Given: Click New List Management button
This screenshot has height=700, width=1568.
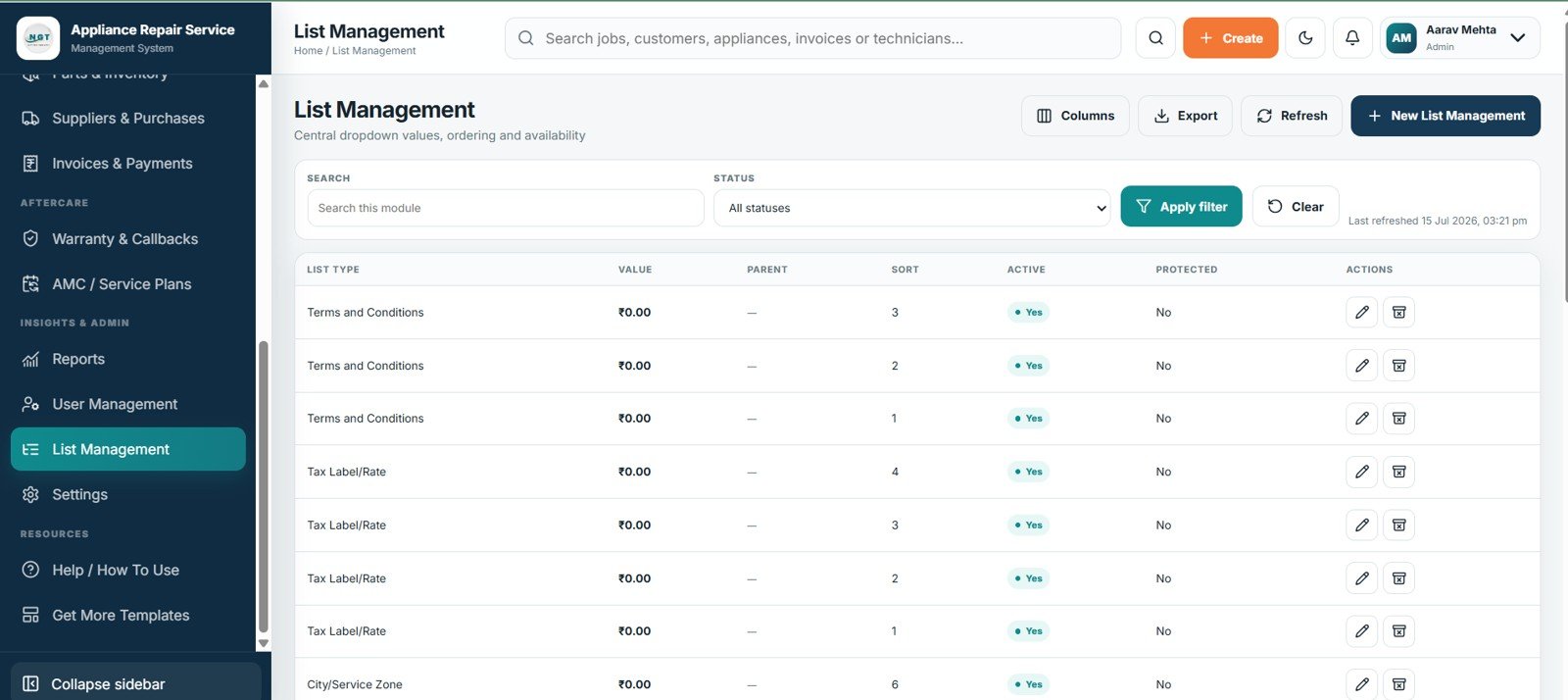Looking at the screenshot, I should 1445,116.
